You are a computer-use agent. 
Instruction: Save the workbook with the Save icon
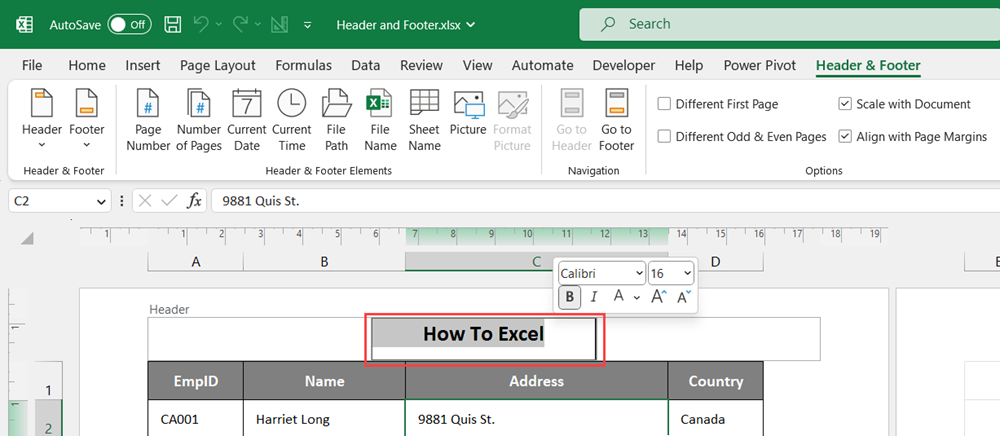pos(173,25)
